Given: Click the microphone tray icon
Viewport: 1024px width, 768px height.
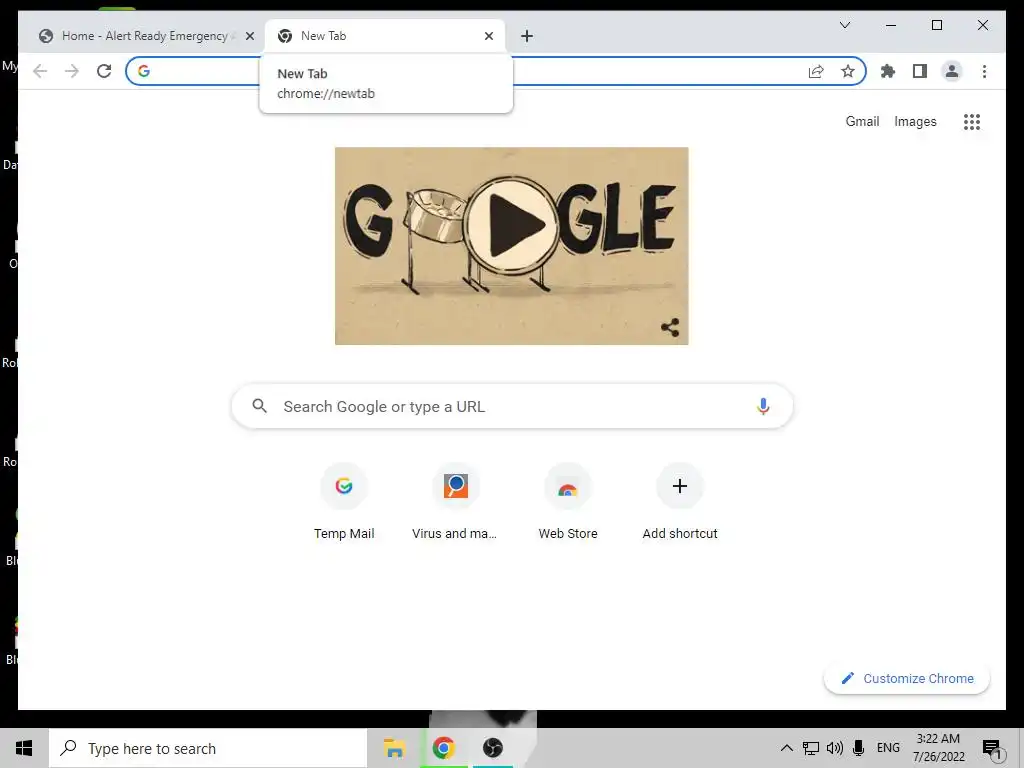Looking at the screenshot, I should 859,748.
